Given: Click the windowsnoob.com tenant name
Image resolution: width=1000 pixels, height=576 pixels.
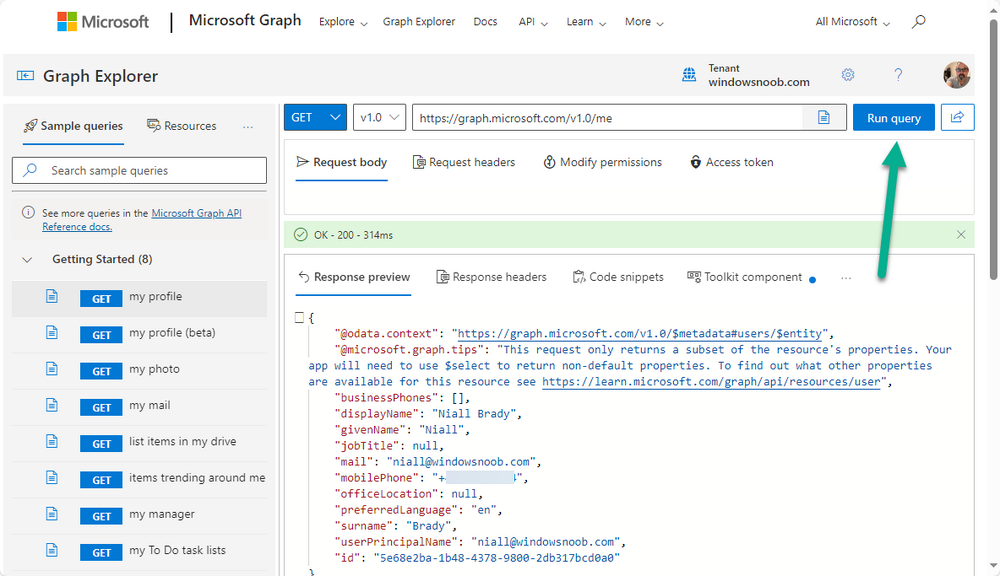Looking at the screenshot, I should point(759,82).
